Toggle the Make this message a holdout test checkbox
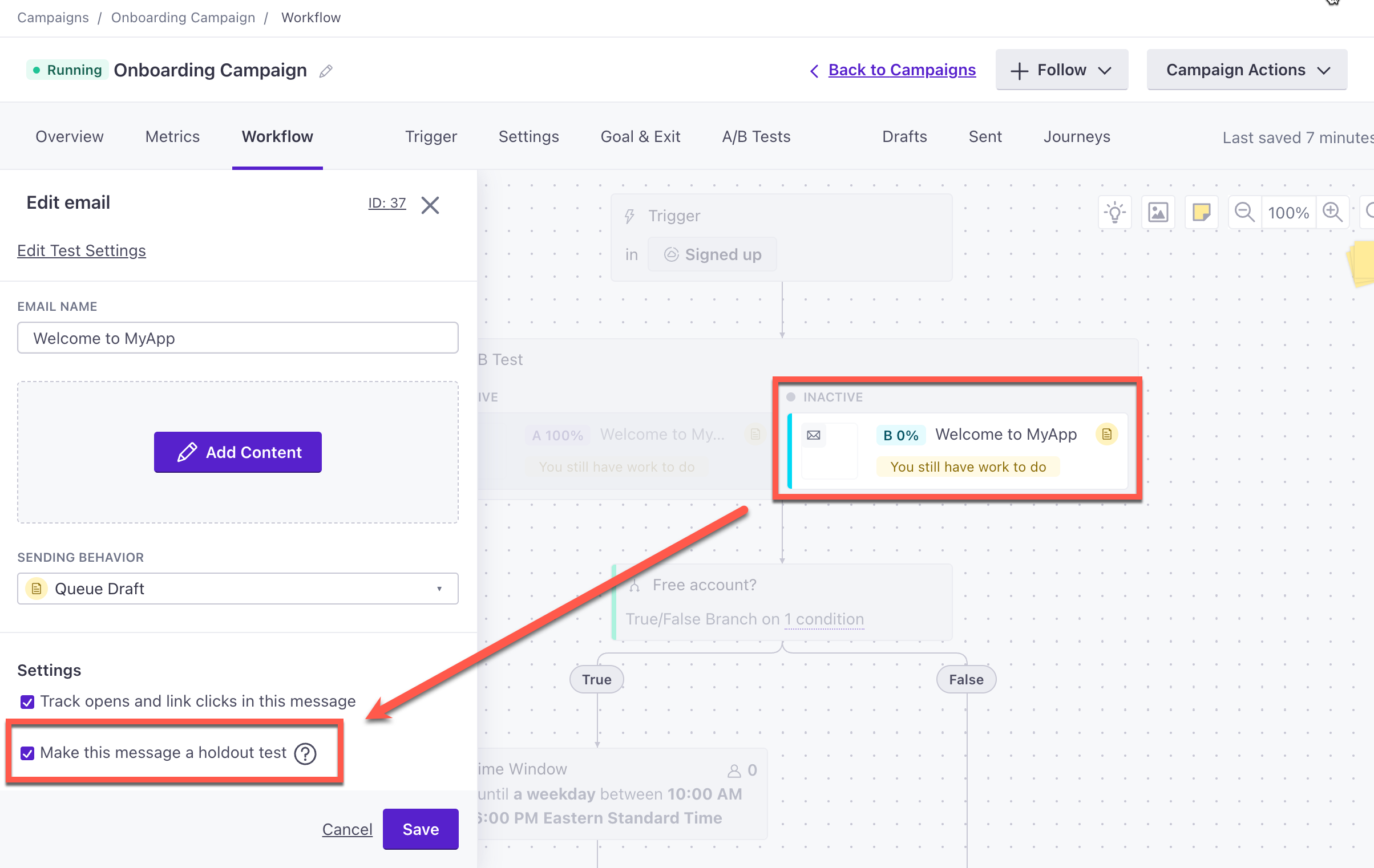The image size is (1374, 868). click(x=27, y=753)
